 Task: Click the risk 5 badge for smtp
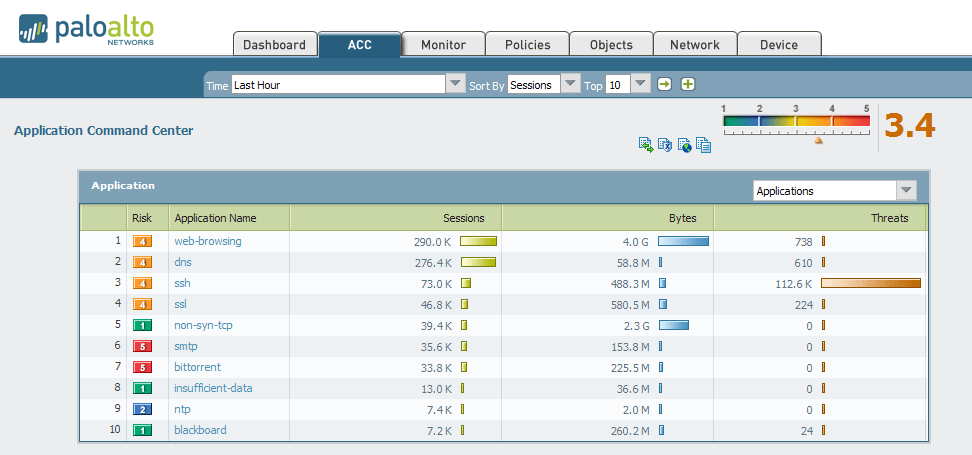(x=142, y=346)
